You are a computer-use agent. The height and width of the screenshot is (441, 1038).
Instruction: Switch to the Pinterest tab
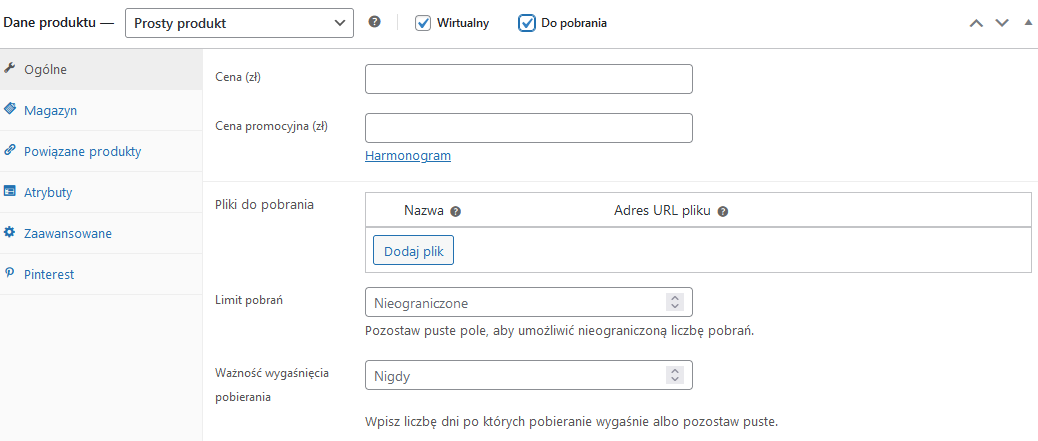tap(101, 275)
